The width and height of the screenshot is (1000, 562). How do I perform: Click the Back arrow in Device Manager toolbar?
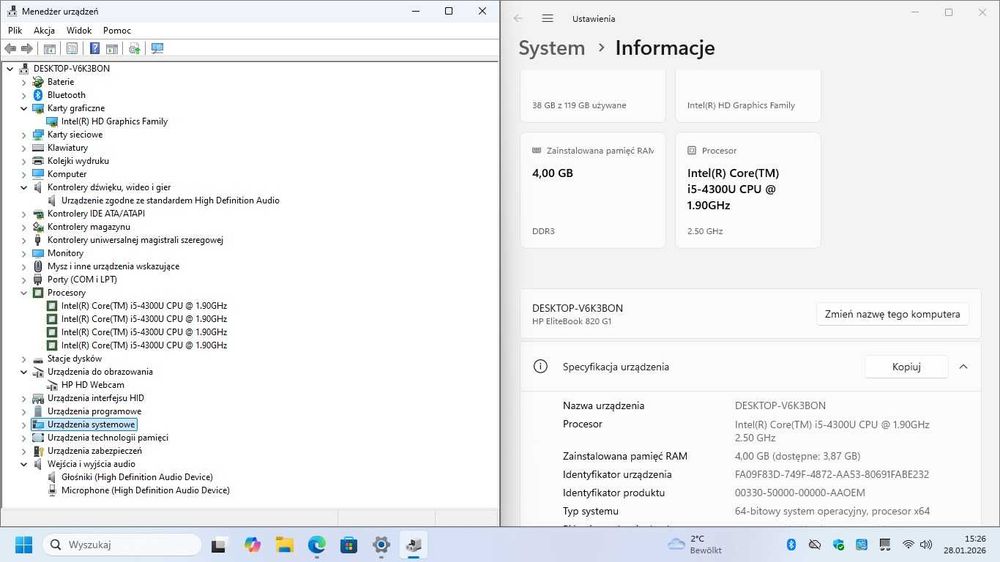click(x=10, y=48)
